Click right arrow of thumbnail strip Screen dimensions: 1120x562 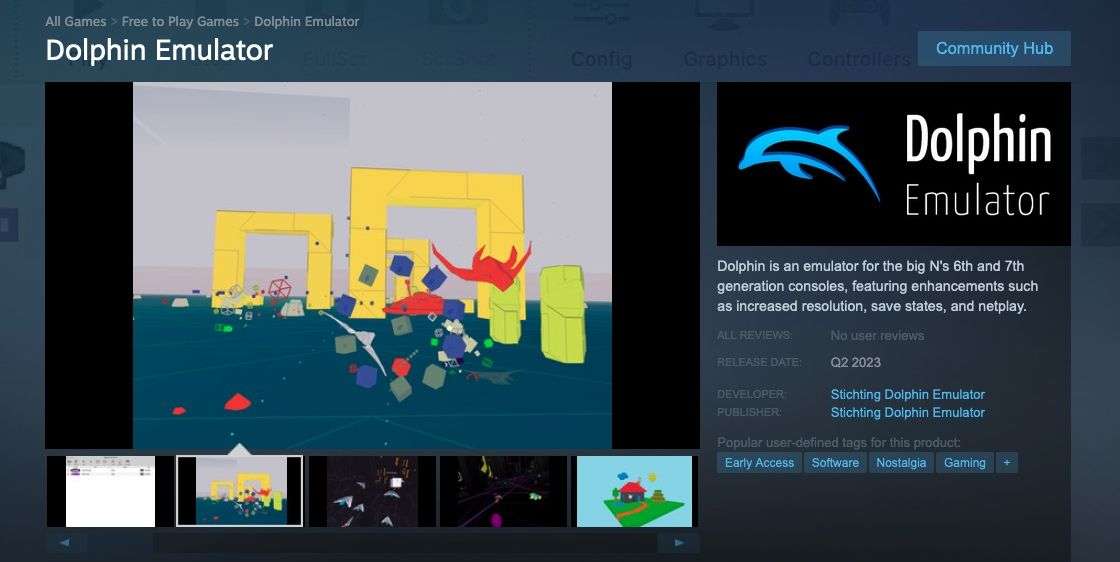click(x=679, y=543)
